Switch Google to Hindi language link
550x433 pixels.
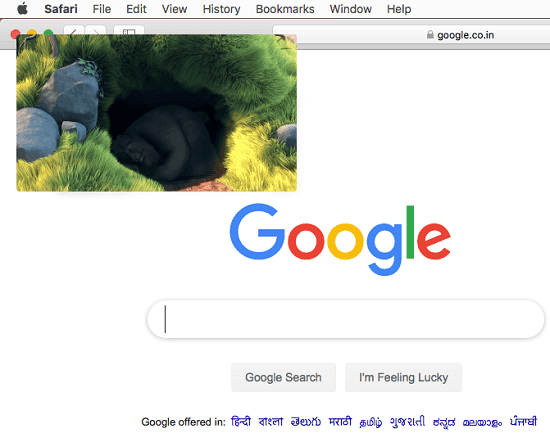click(x=241, y=421)
